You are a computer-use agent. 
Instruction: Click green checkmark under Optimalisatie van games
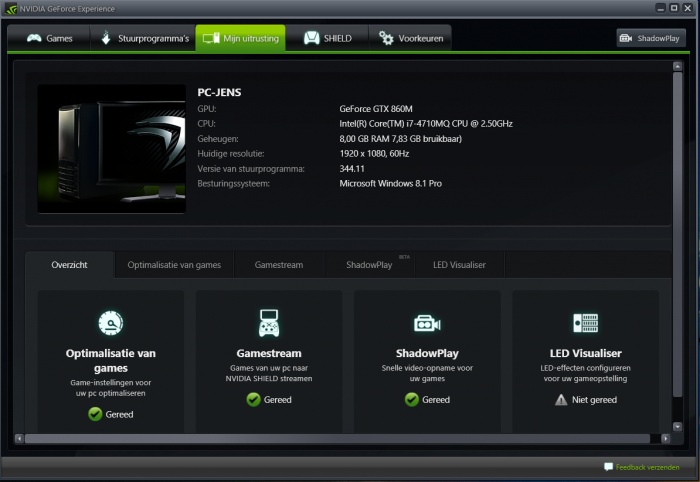tap(95, 414)
